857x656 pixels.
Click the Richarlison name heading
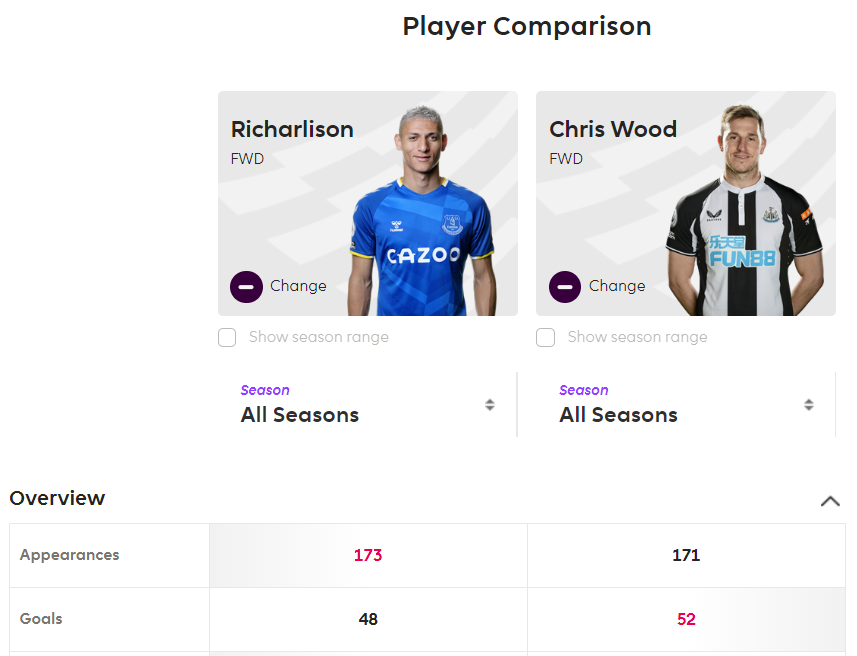point(292,130)
